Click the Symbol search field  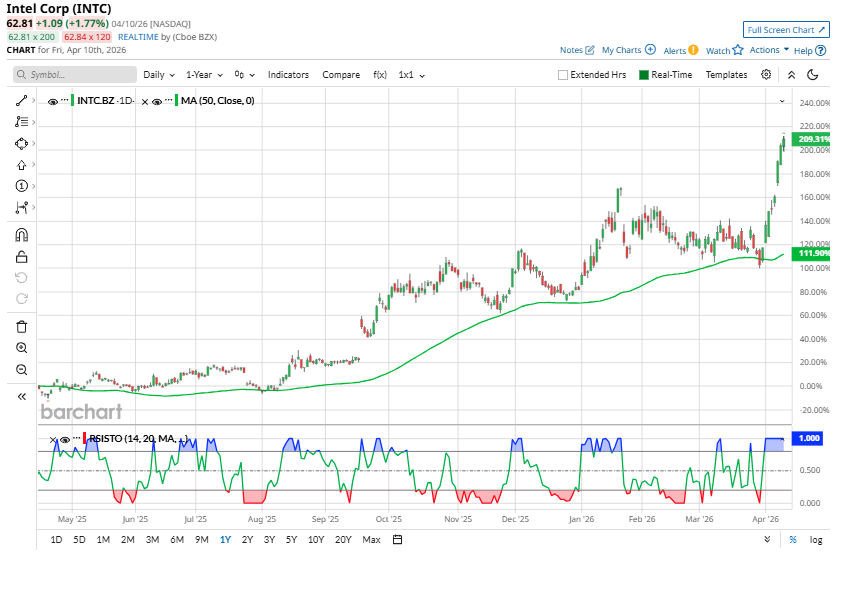click(x=75, y=75)
